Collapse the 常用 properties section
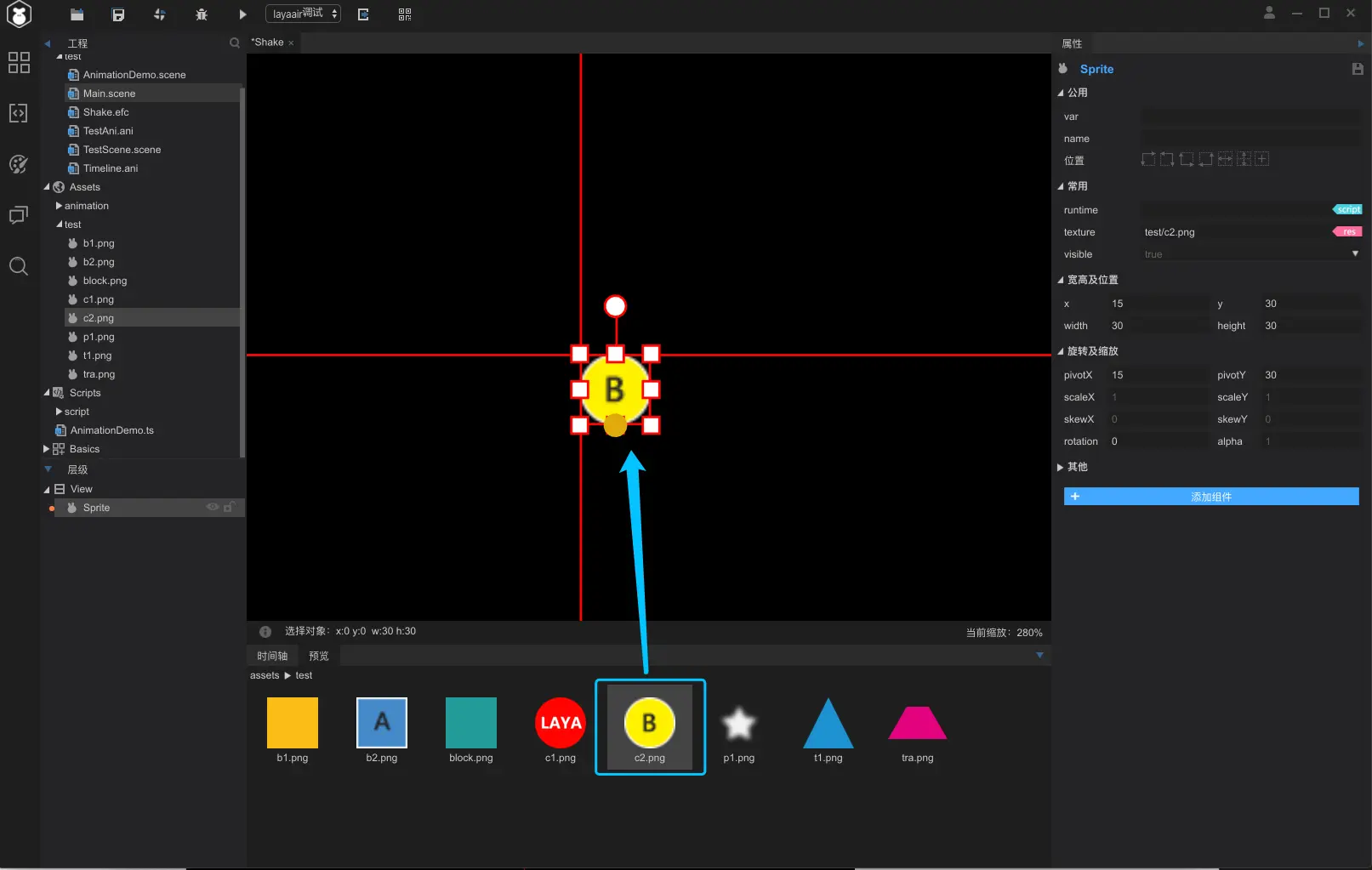This screenshot has width=1372, height=870. click(x=1061, y=186)
